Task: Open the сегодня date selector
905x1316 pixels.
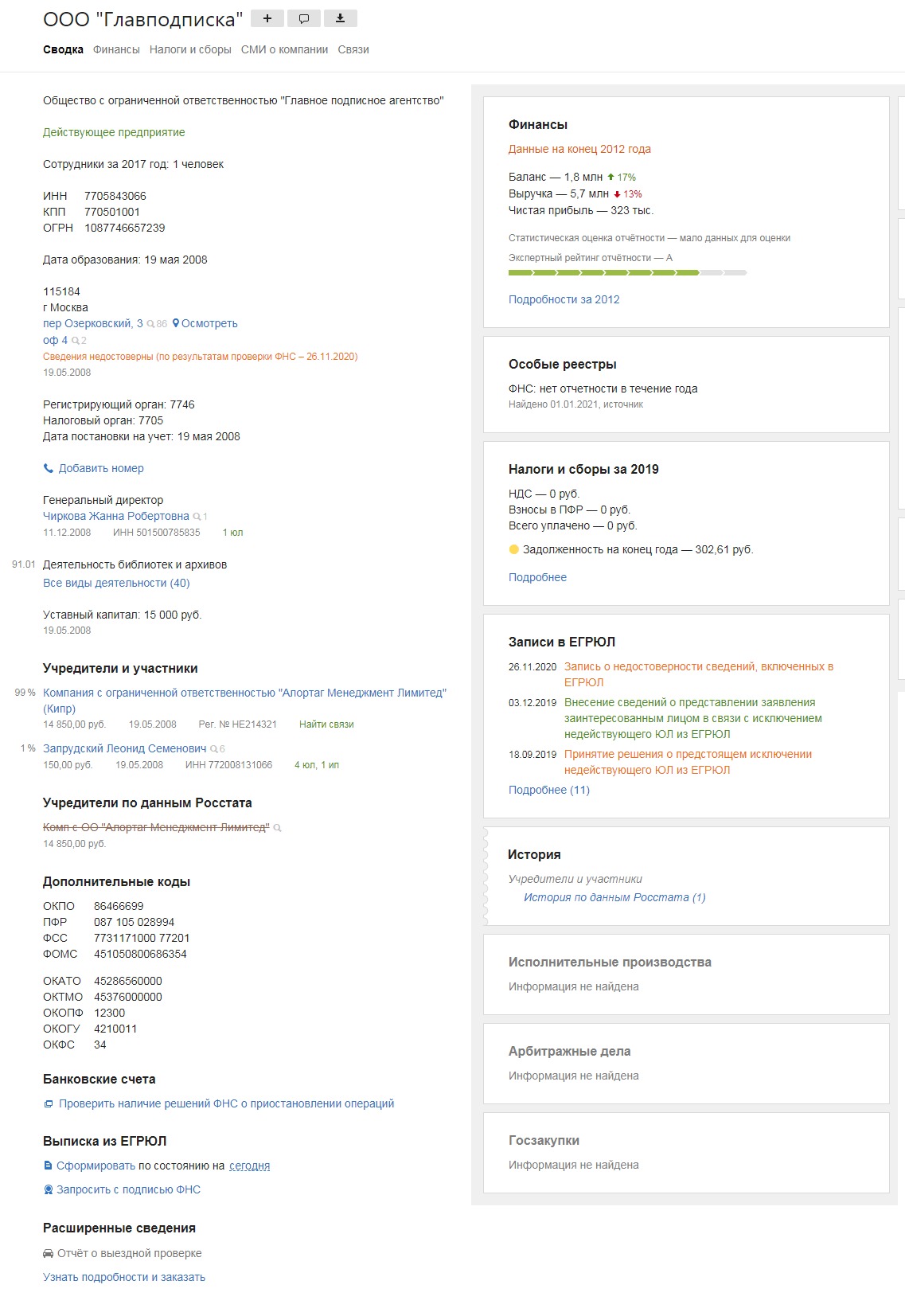Action: [x=249, y=1166]
